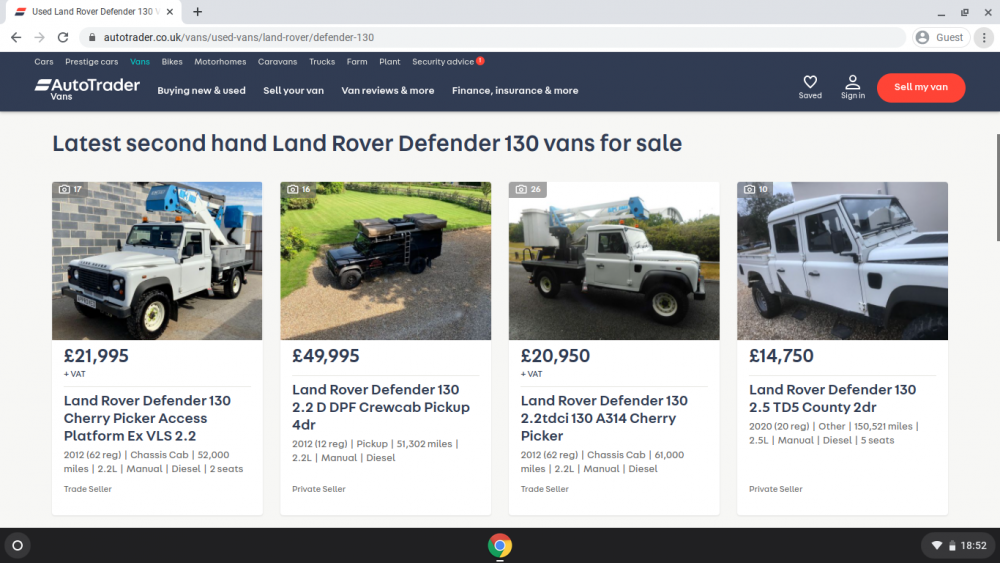Click the launcher circle in the shelf
This screenshot has height=563, width=1000.
(18, 546)
